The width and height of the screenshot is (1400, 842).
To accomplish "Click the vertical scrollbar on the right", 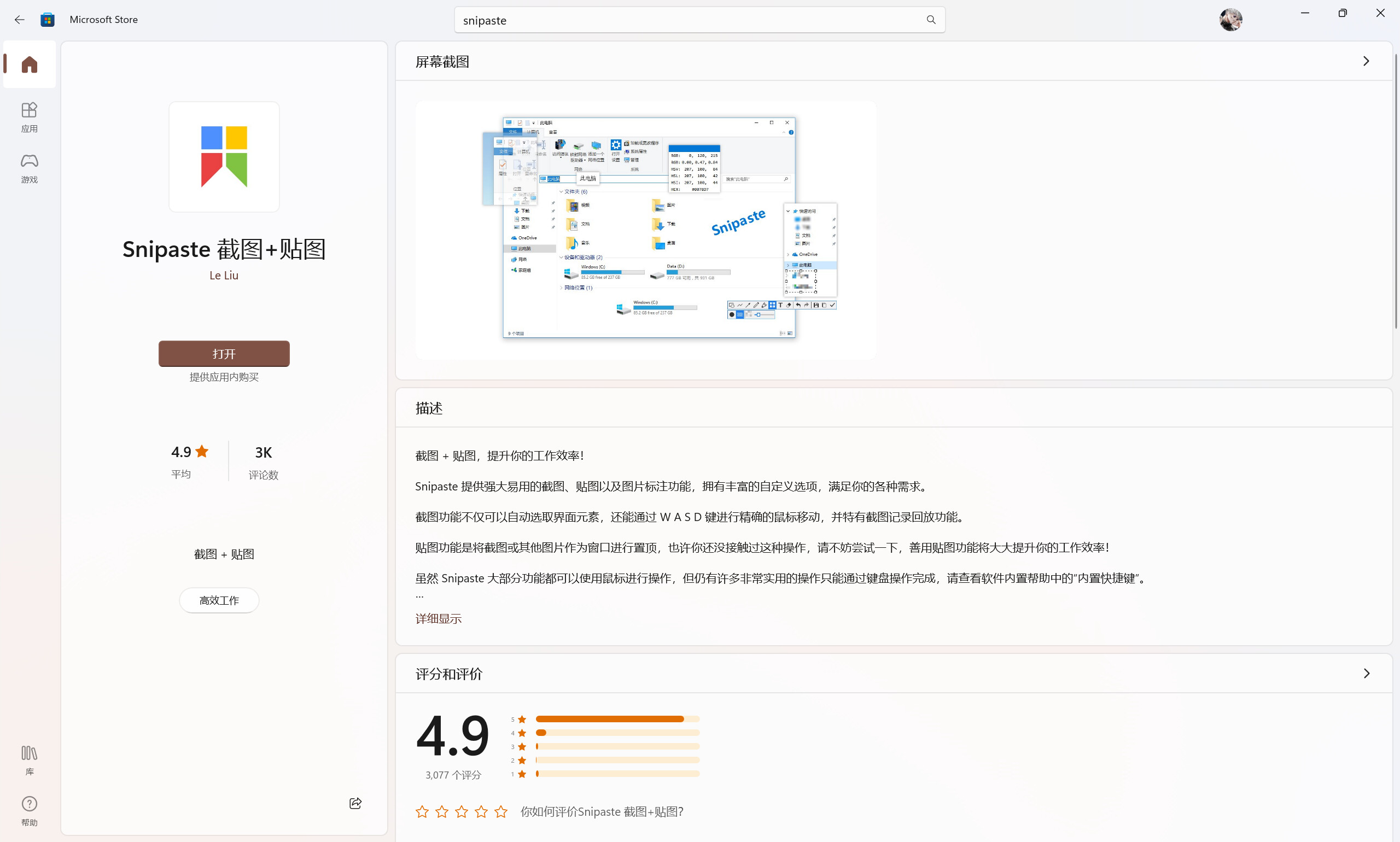I will point(1396,190).
